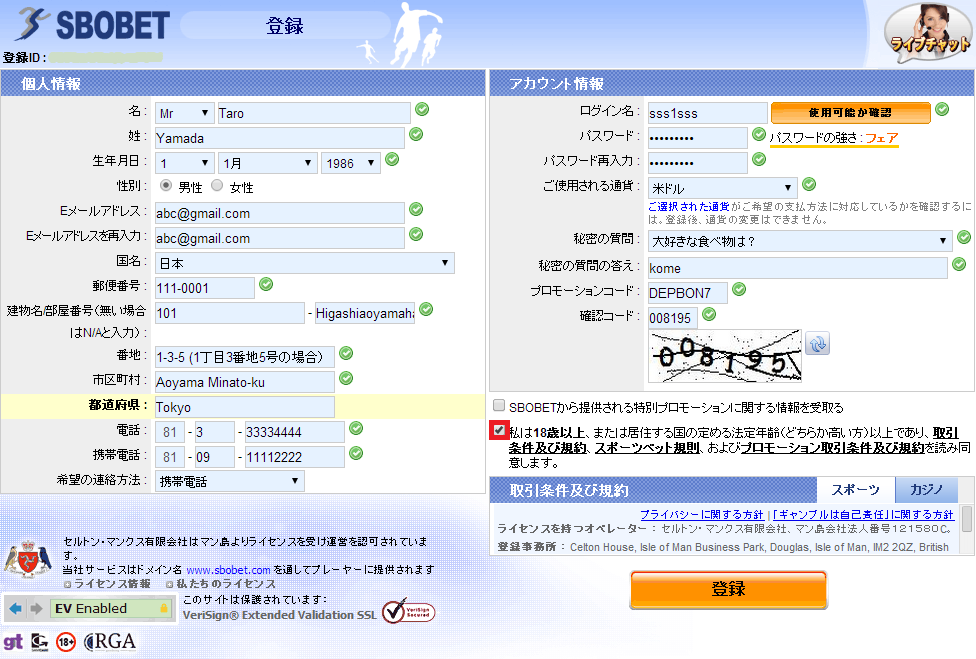
Task: Click the orange 登録 submit button
Action: [728, 589]
